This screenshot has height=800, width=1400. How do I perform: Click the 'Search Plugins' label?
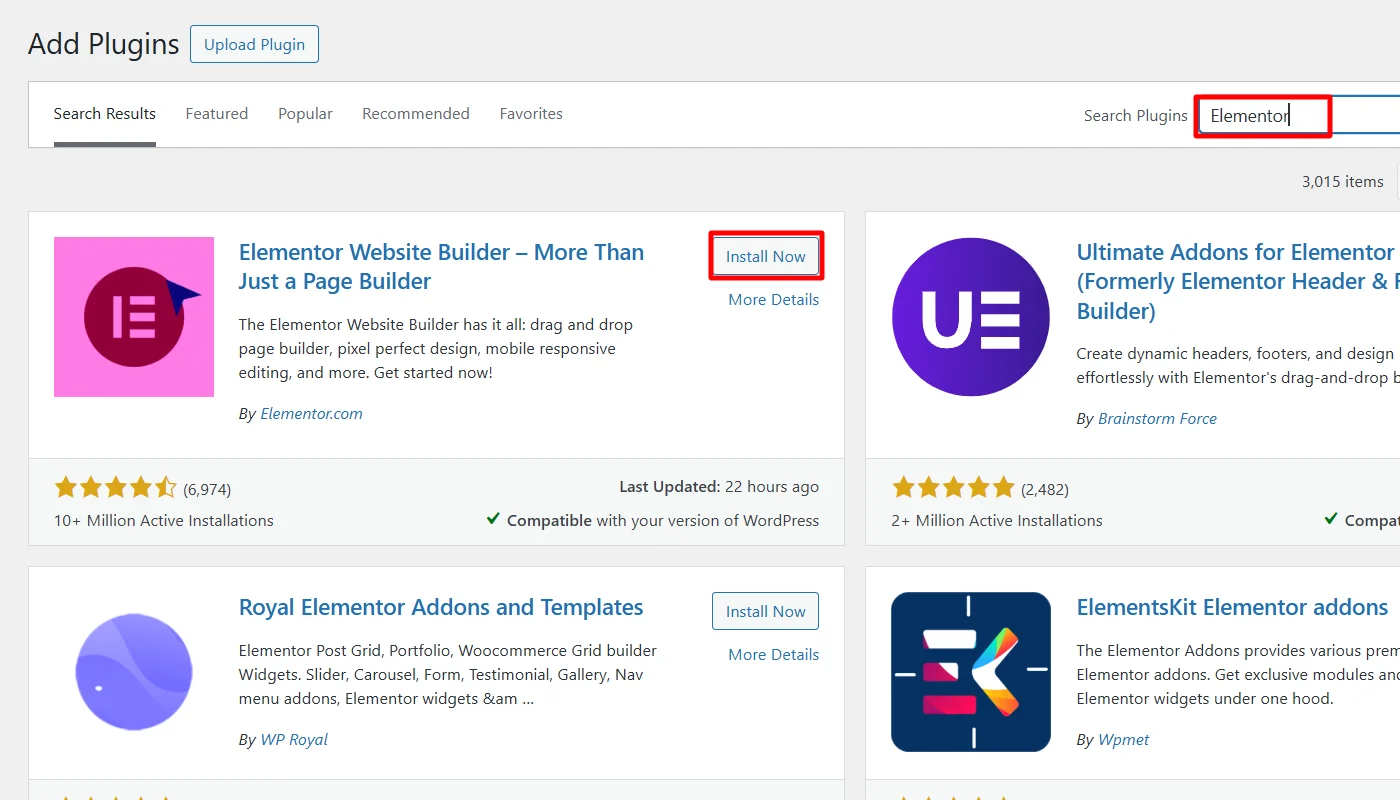1136,116
